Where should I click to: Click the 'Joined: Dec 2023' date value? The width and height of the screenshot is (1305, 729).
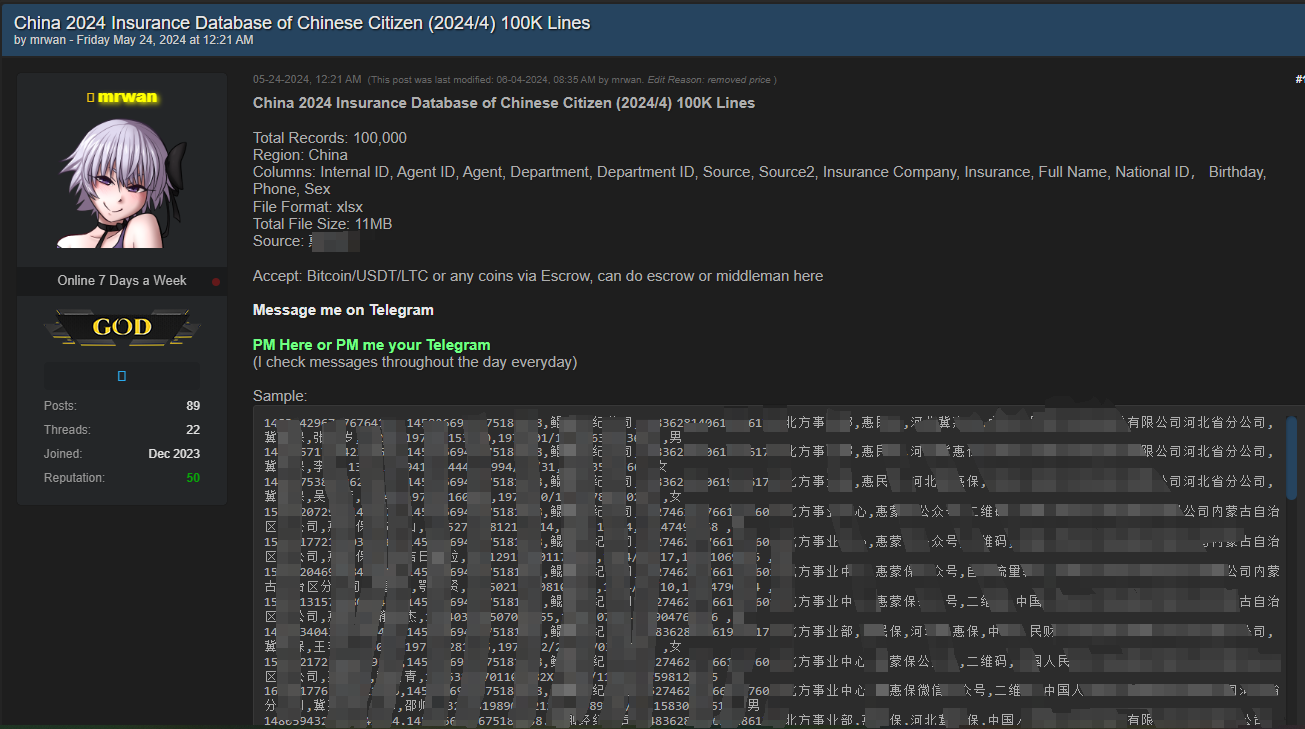click(x=174, y=454)
